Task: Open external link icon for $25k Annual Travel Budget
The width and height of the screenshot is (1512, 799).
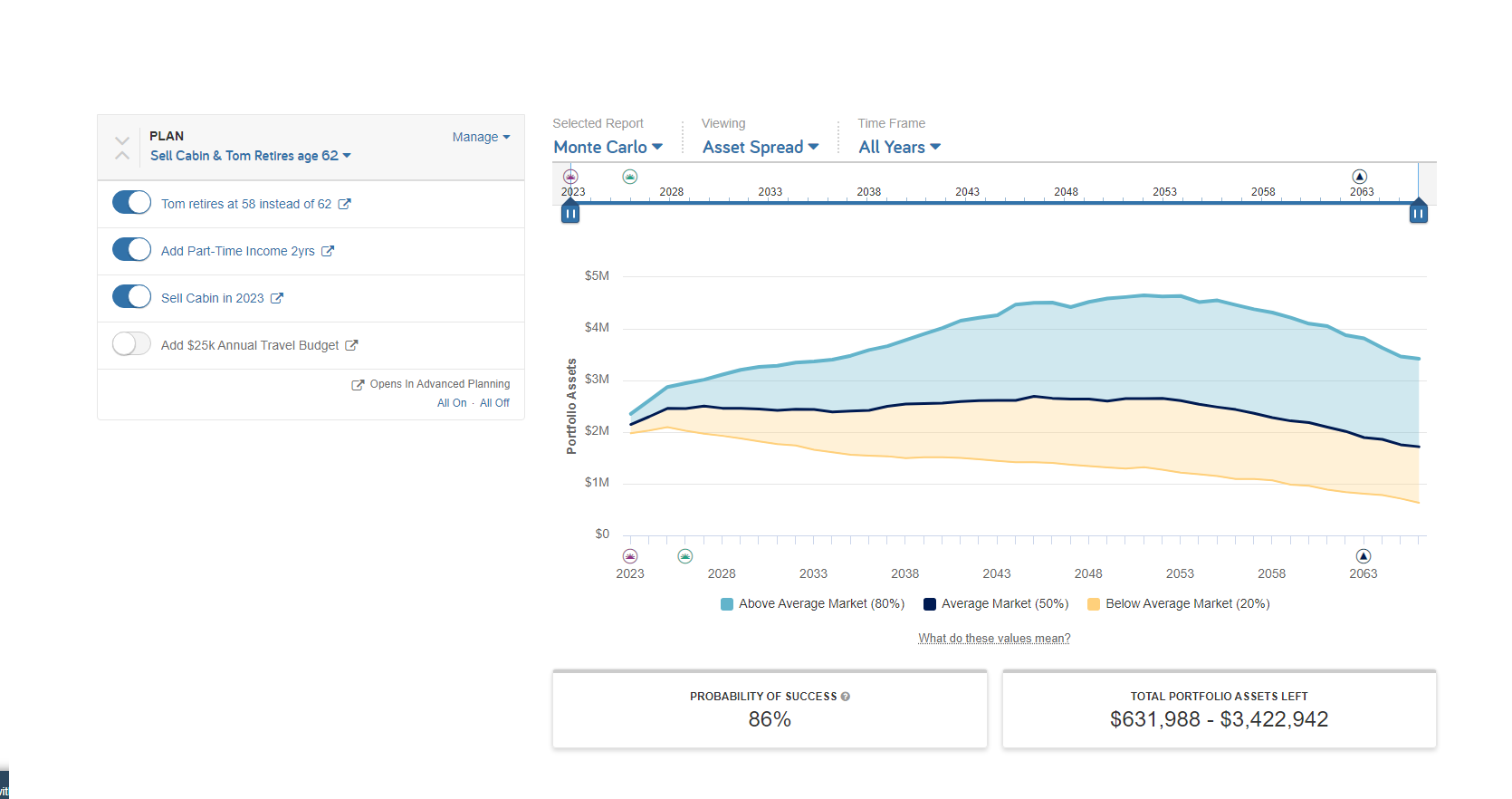Action: tap(351, 345)
